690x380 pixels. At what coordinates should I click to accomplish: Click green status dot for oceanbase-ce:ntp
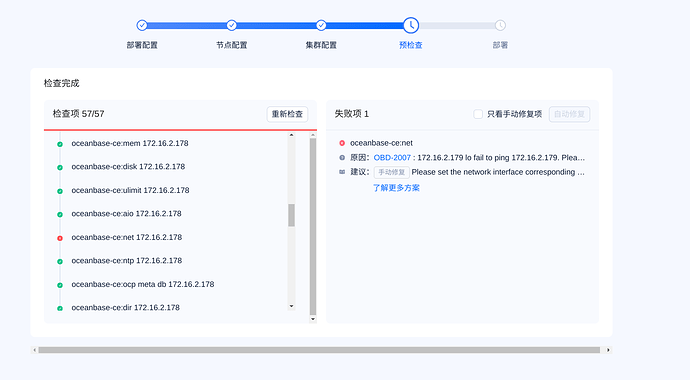coord(60,261)
